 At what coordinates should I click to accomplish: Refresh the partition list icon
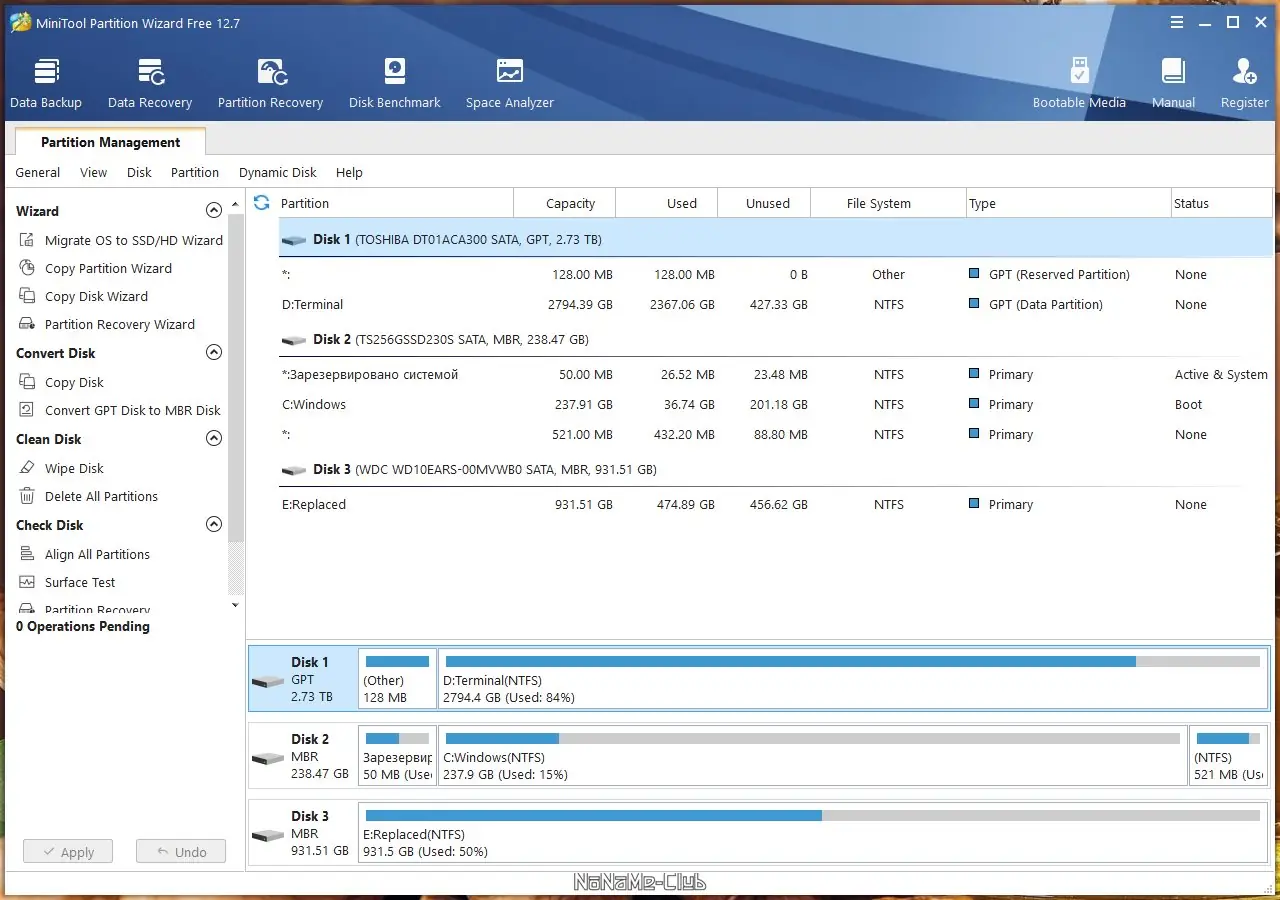coord(262,203)
